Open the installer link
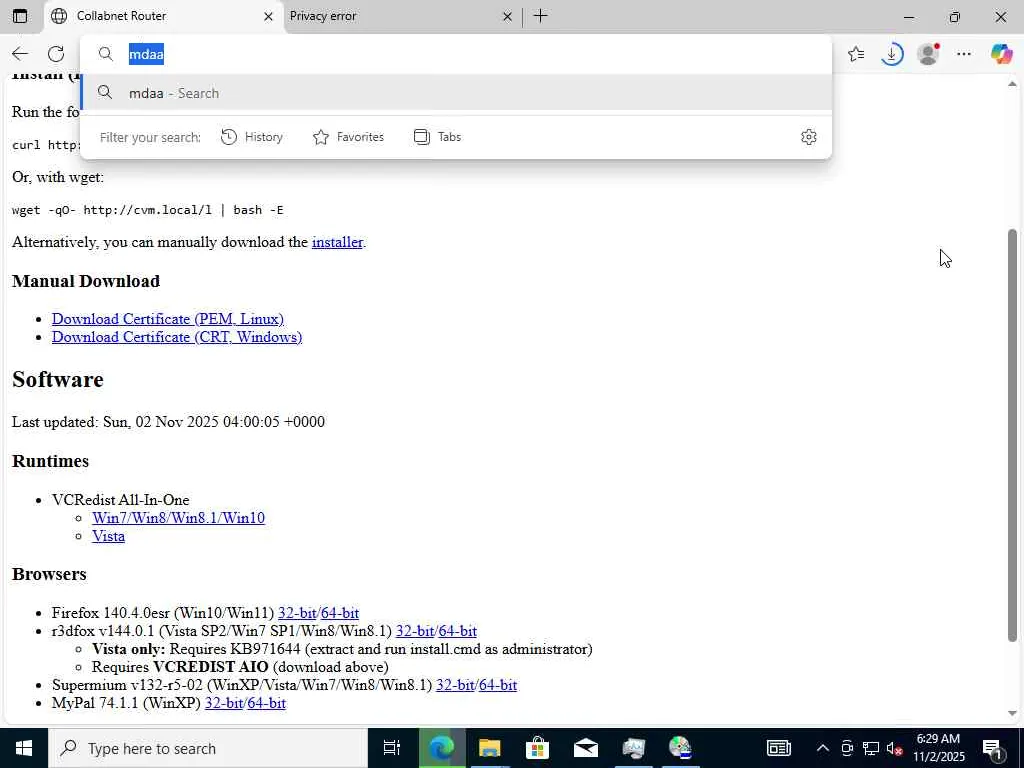Viewport: 1024px width, 768px height. (x=337, y=242)
